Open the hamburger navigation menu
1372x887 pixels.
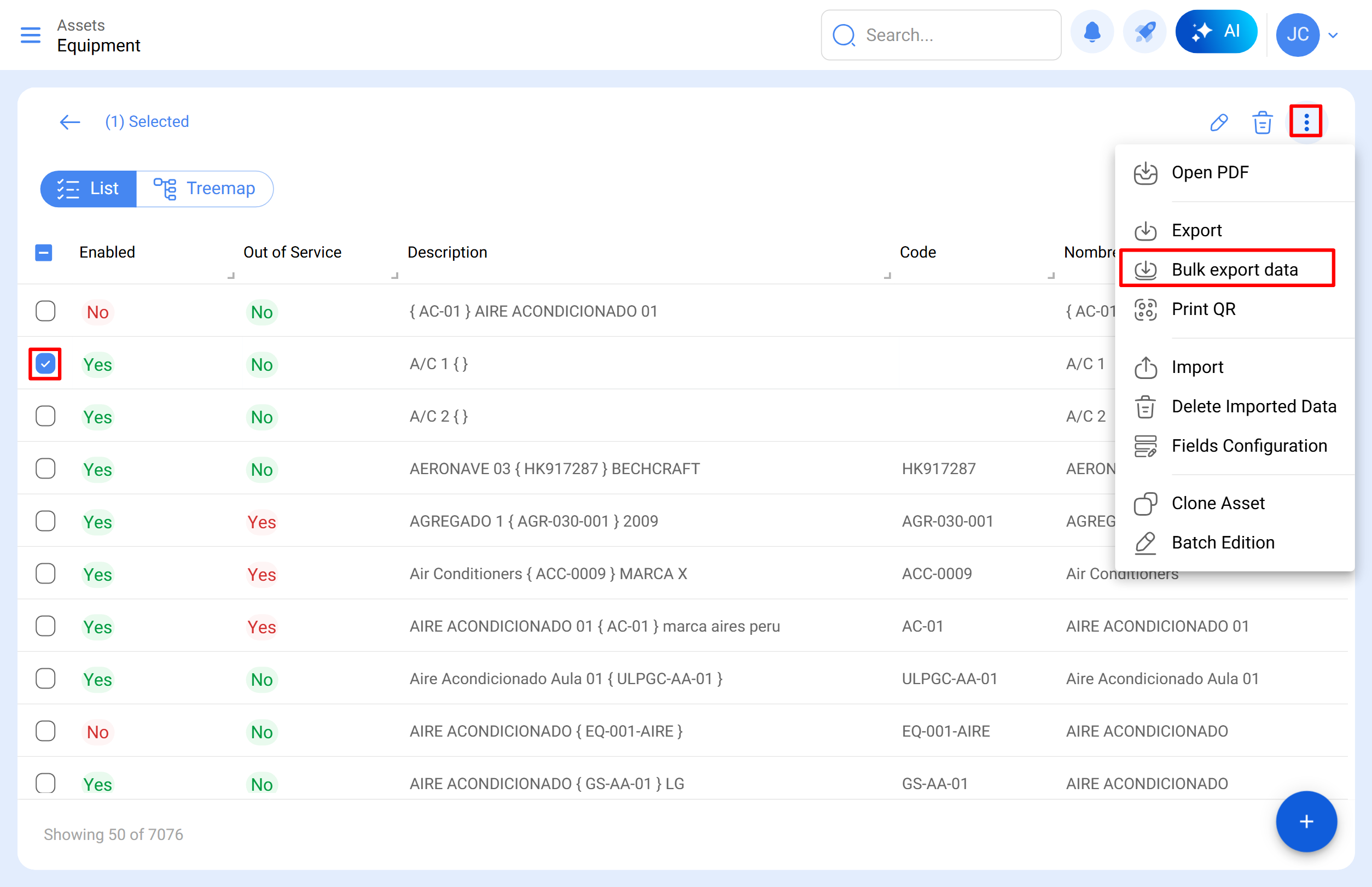click(30, 35)
